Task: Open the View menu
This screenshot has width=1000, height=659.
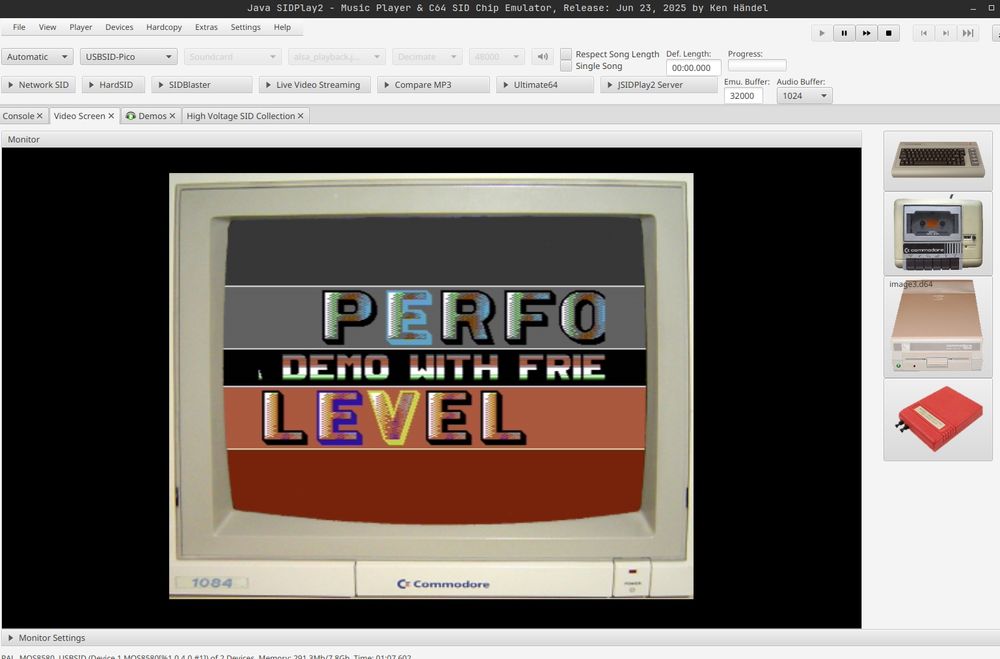Action: click(x=47, y=27)
